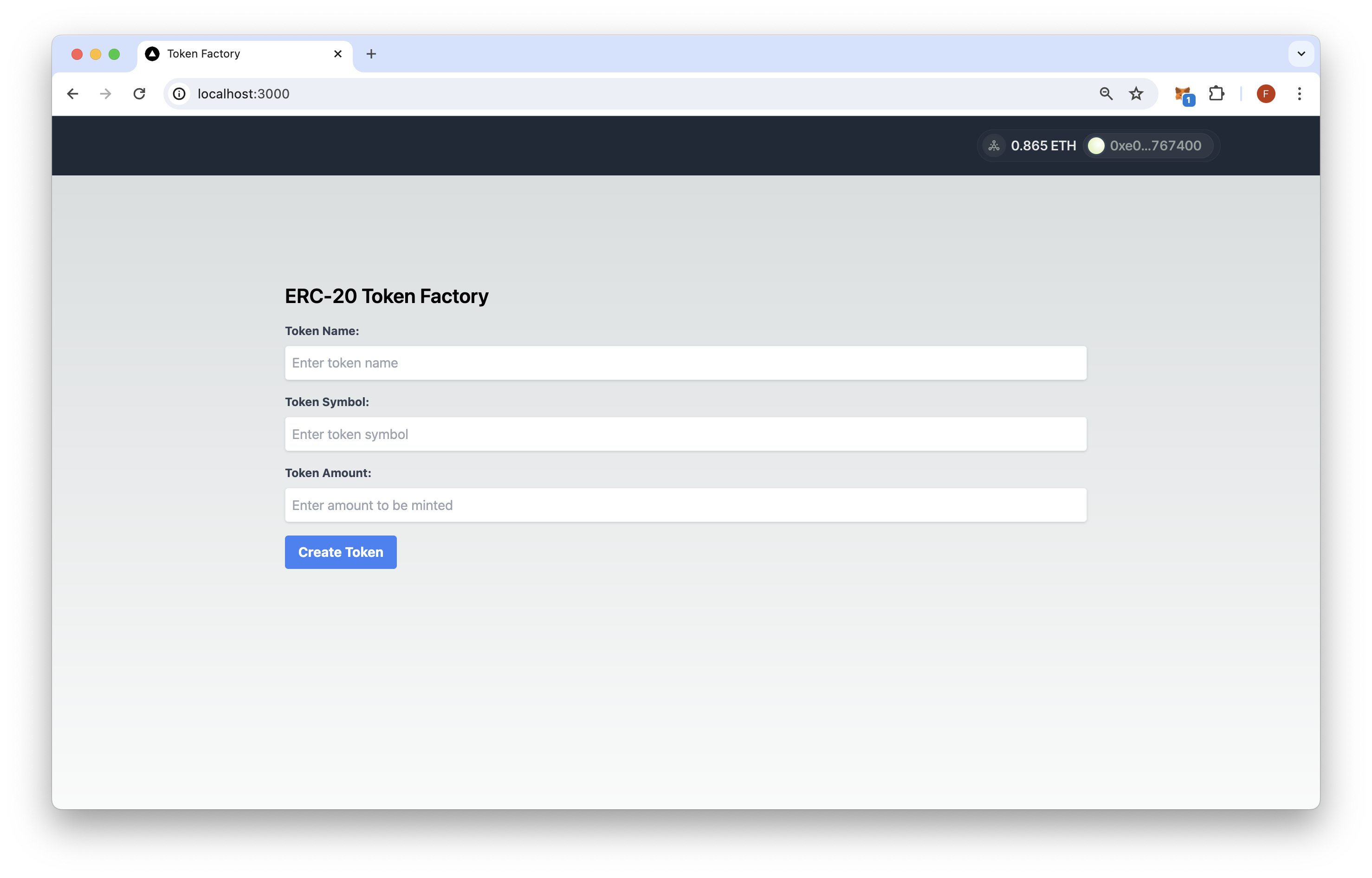The height and width of the screenshot is (878, 1372).
Task: Open the profile avatar F
Action: click(x=1265, y=93)
